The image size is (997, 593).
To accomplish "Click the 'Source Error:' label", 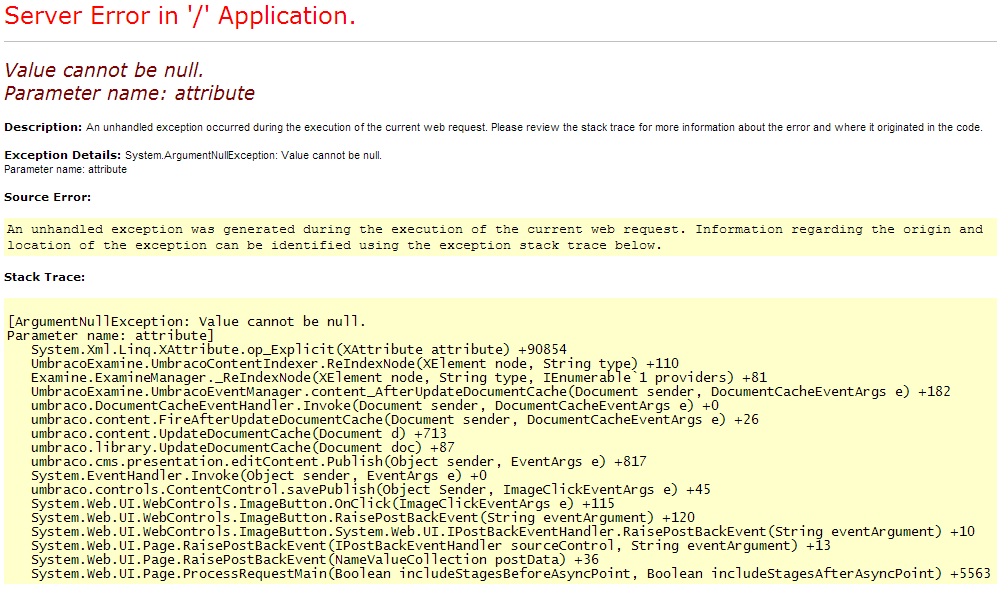I will (48, 197).
